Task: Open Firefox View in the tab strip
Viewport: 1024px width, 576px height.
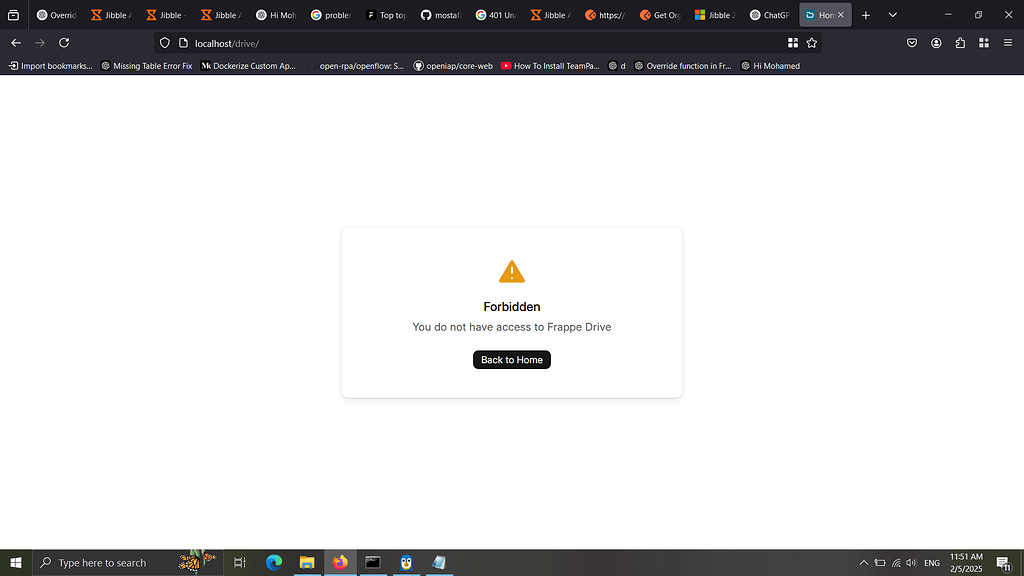Action: point(13,15)
